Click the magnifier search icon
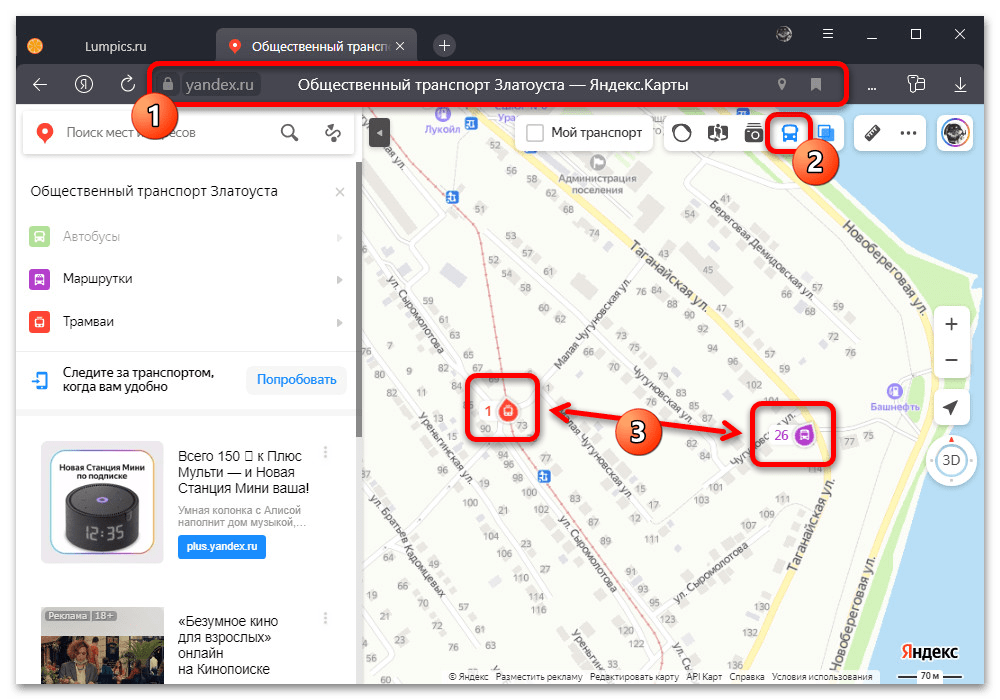1000x700 pixels. click(x=289, y=133)
